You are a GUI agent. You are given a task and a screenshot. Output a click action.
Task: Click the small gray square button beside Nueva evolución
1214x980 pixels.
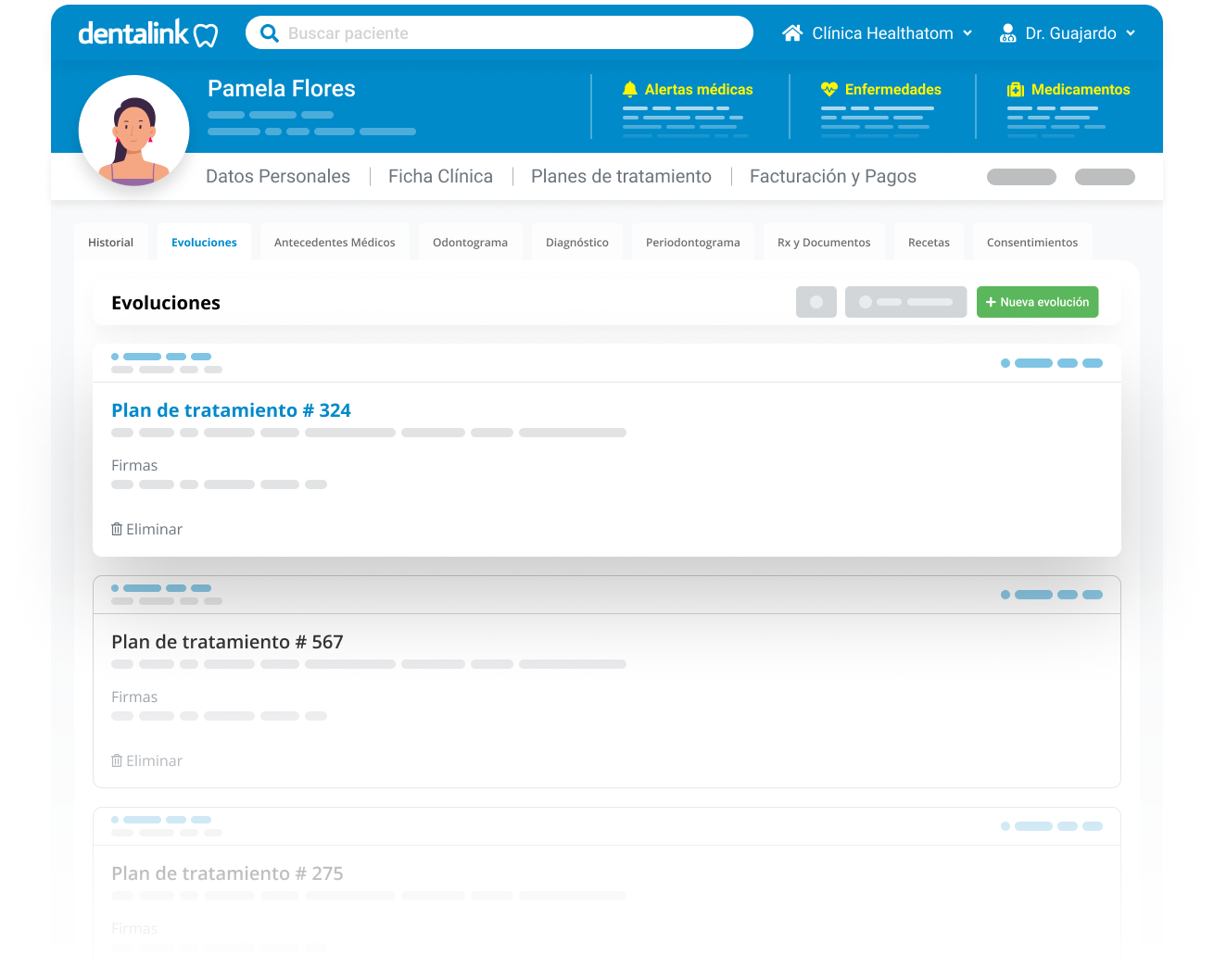(x=816, y=302)
